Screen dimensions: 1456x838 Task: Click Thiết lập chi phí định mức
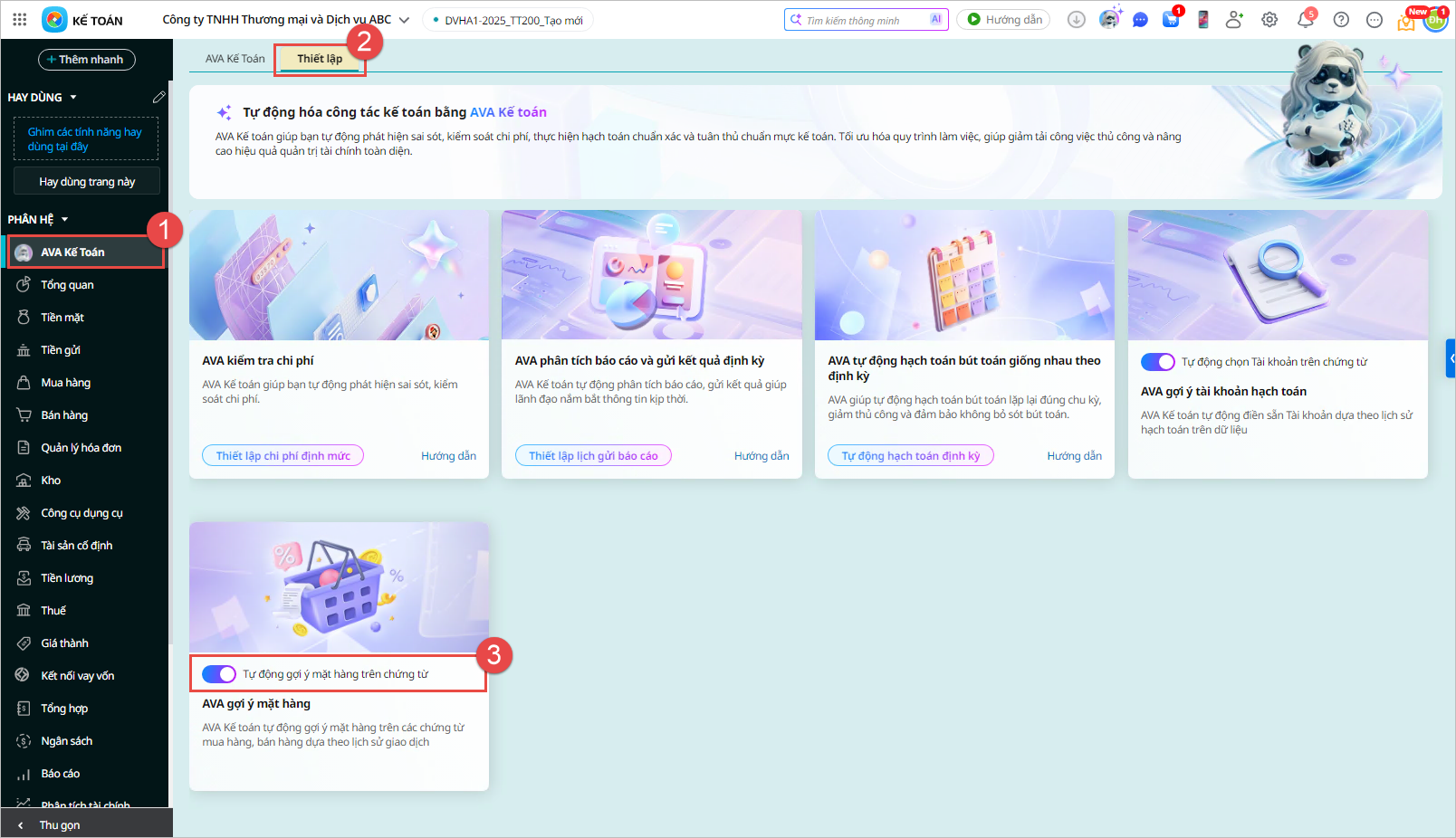pos(283,456)
